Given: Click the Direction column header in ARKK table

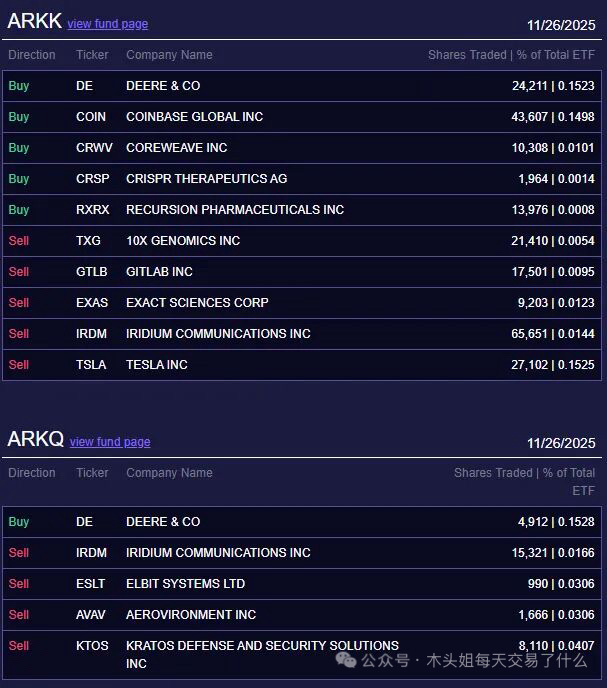Looking at the screenshot, I should tap(32, 55).
